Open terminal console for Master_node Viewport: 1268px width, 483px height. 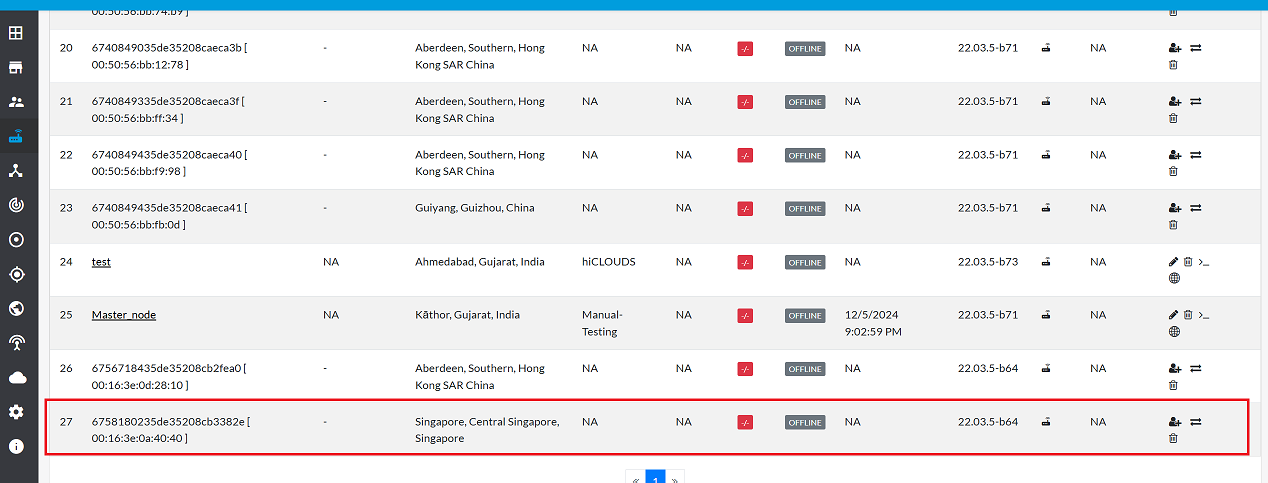(1204, 315)
